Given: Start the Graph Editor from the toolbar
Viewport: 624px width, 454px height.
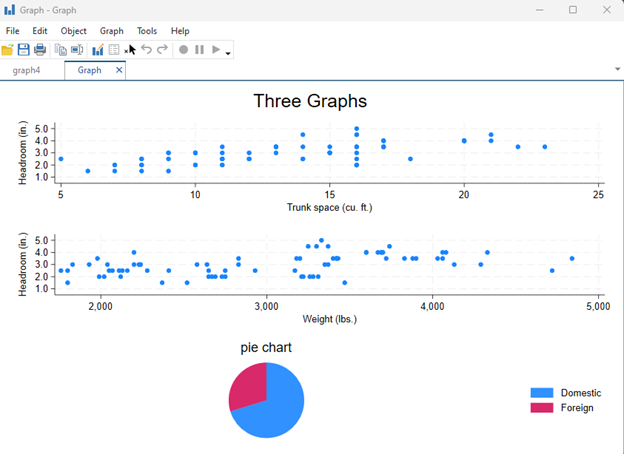Looking at the screenshot, I should tap(98, 50).
